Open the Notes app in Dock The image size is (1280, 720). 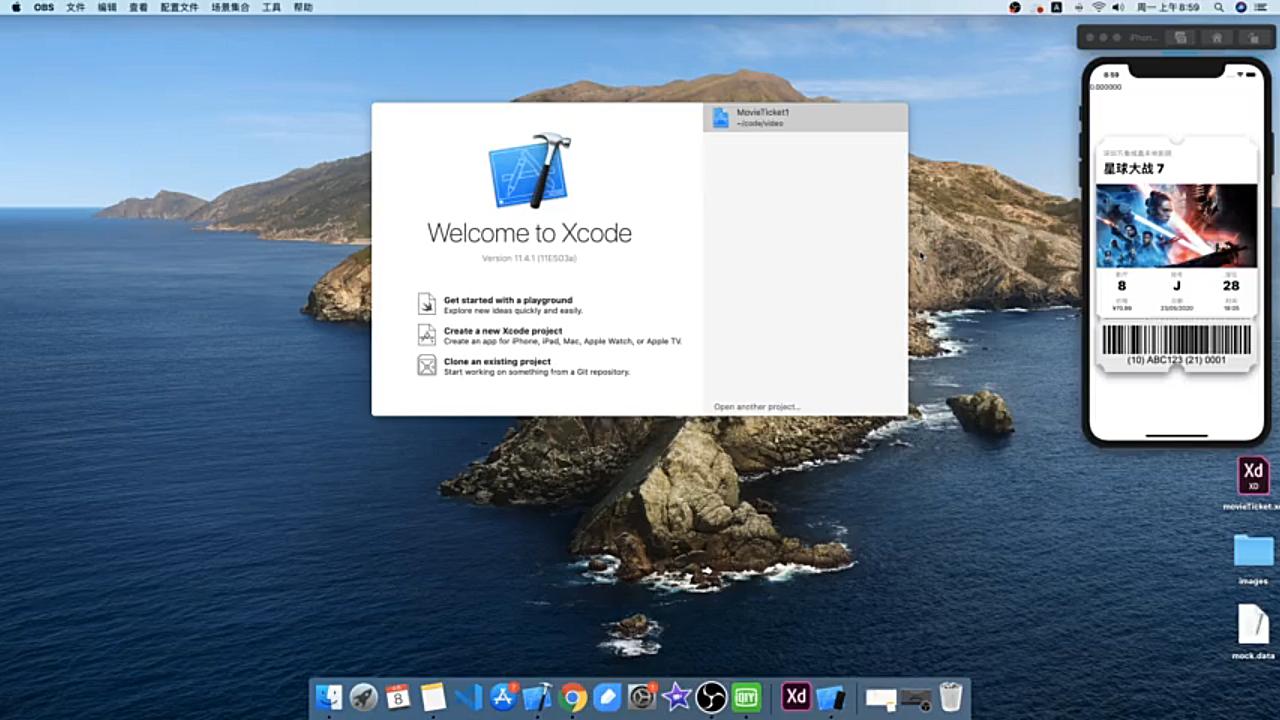(433, 697)
